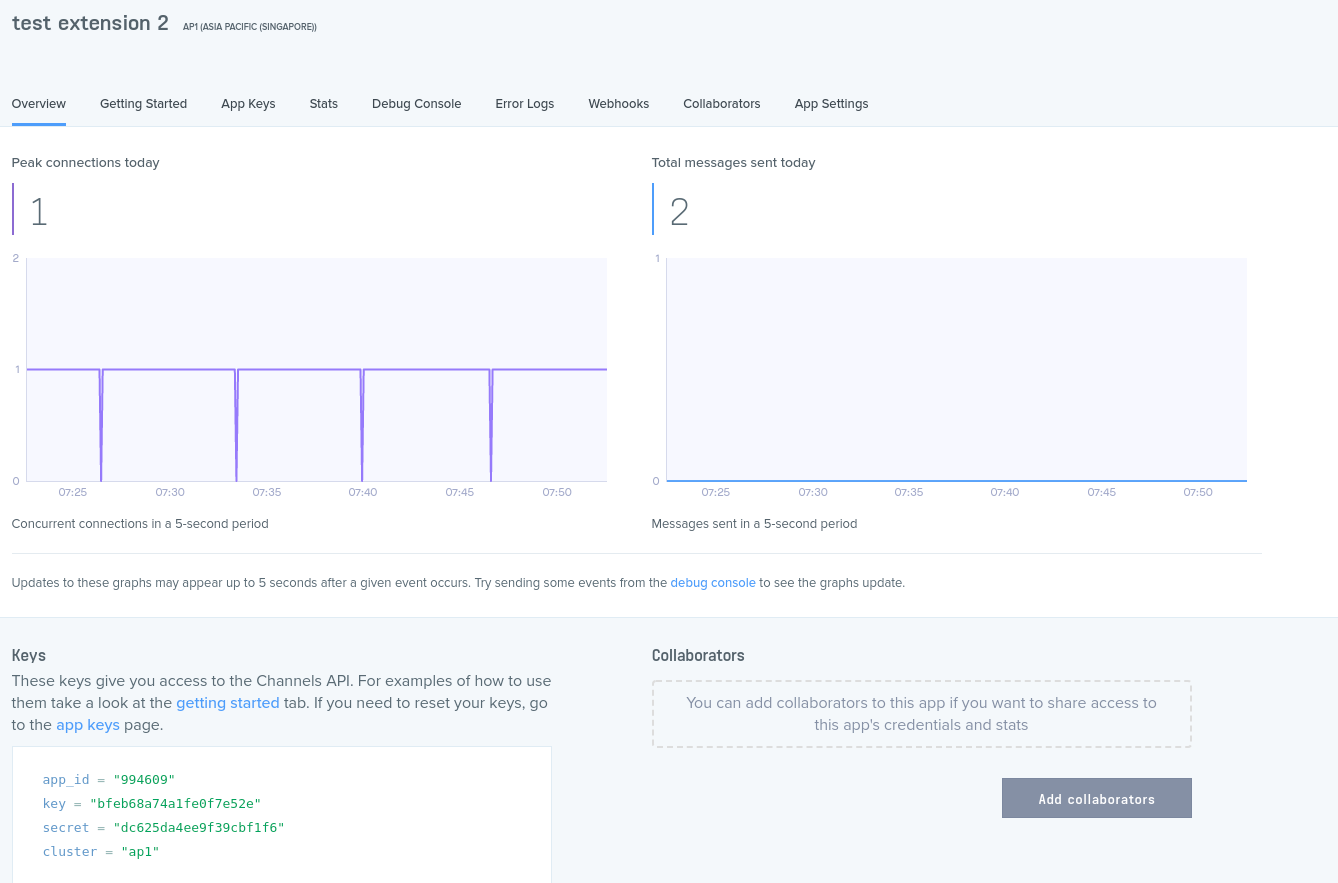Switch to the Webhooks tab
Screen dimensions: 1338x883
coord(618,104)
